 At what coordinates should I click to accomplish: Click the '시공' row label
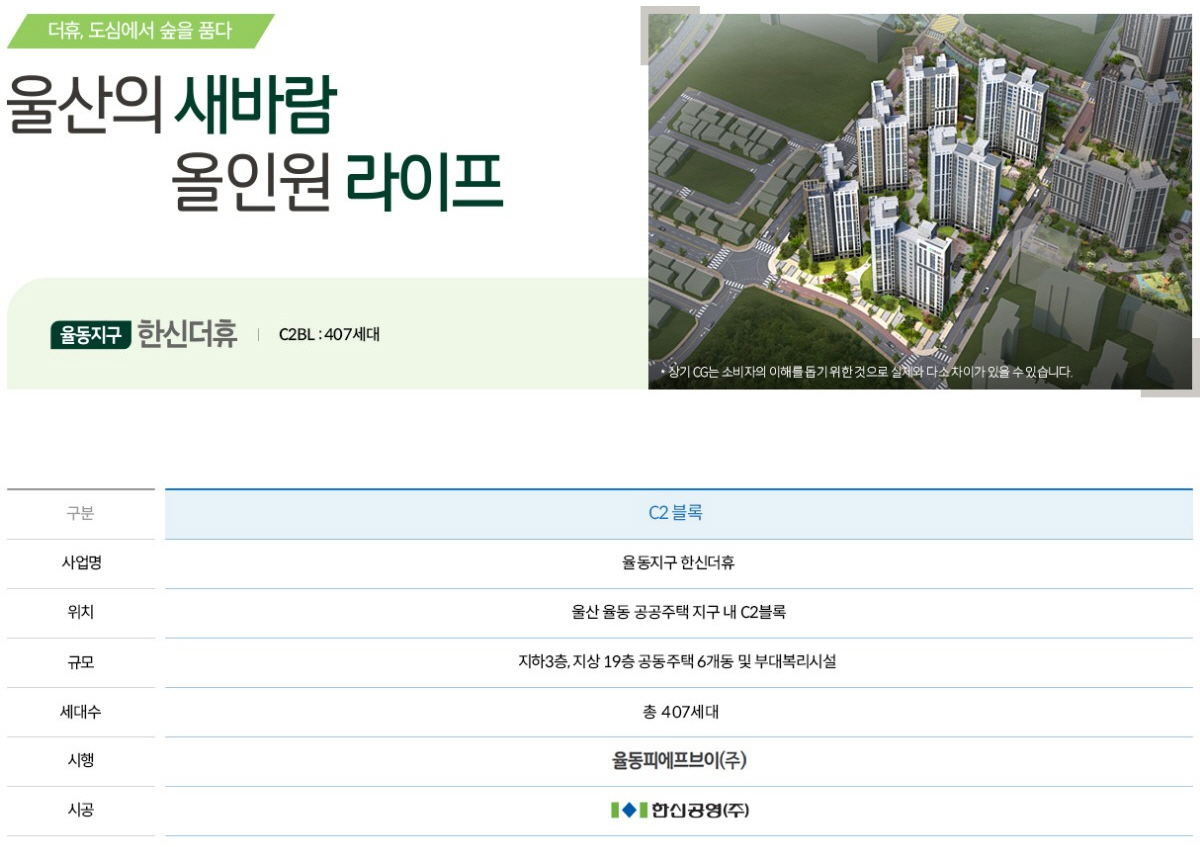[x=81, y=811]
